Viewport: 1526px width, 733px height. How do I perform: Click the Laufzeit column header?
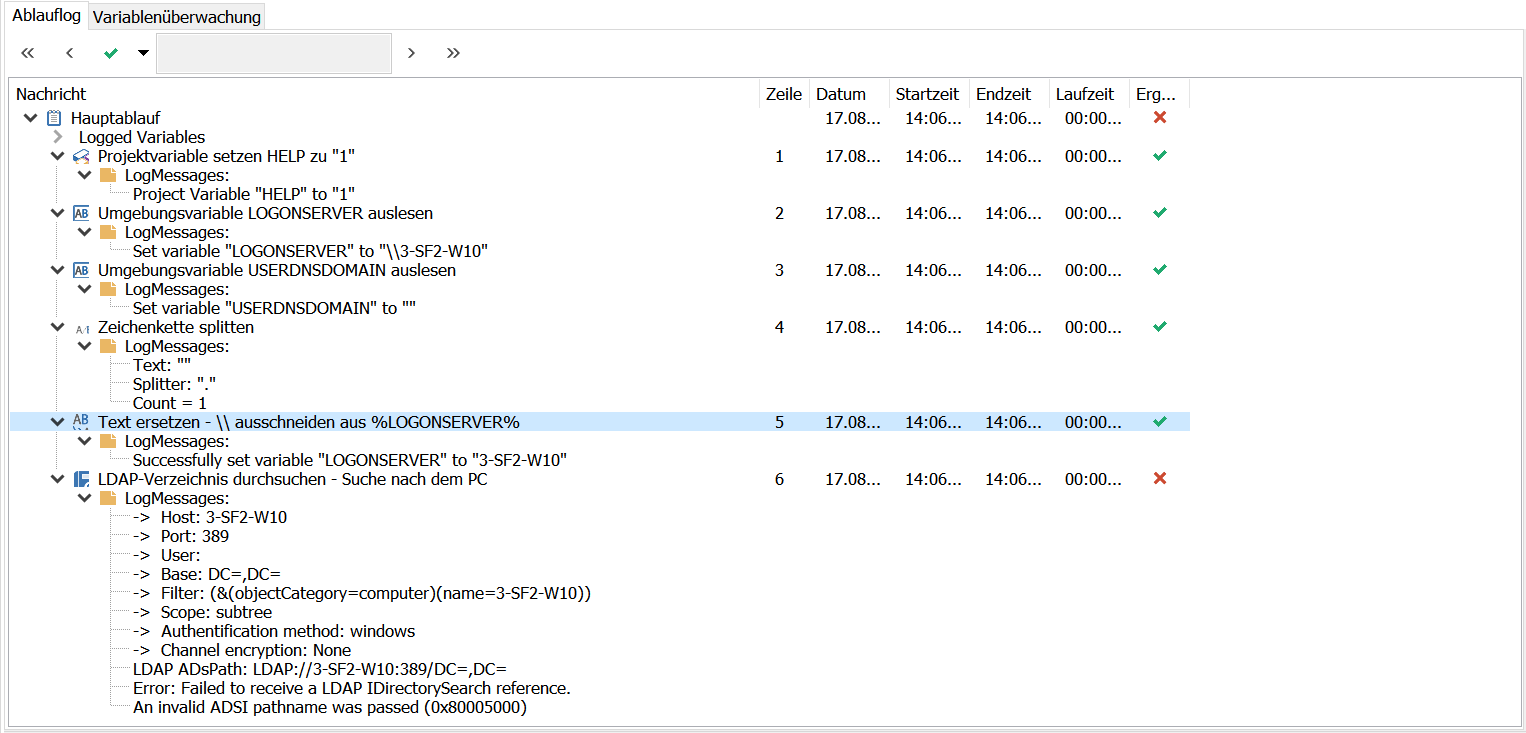[x=1086, y=93]
